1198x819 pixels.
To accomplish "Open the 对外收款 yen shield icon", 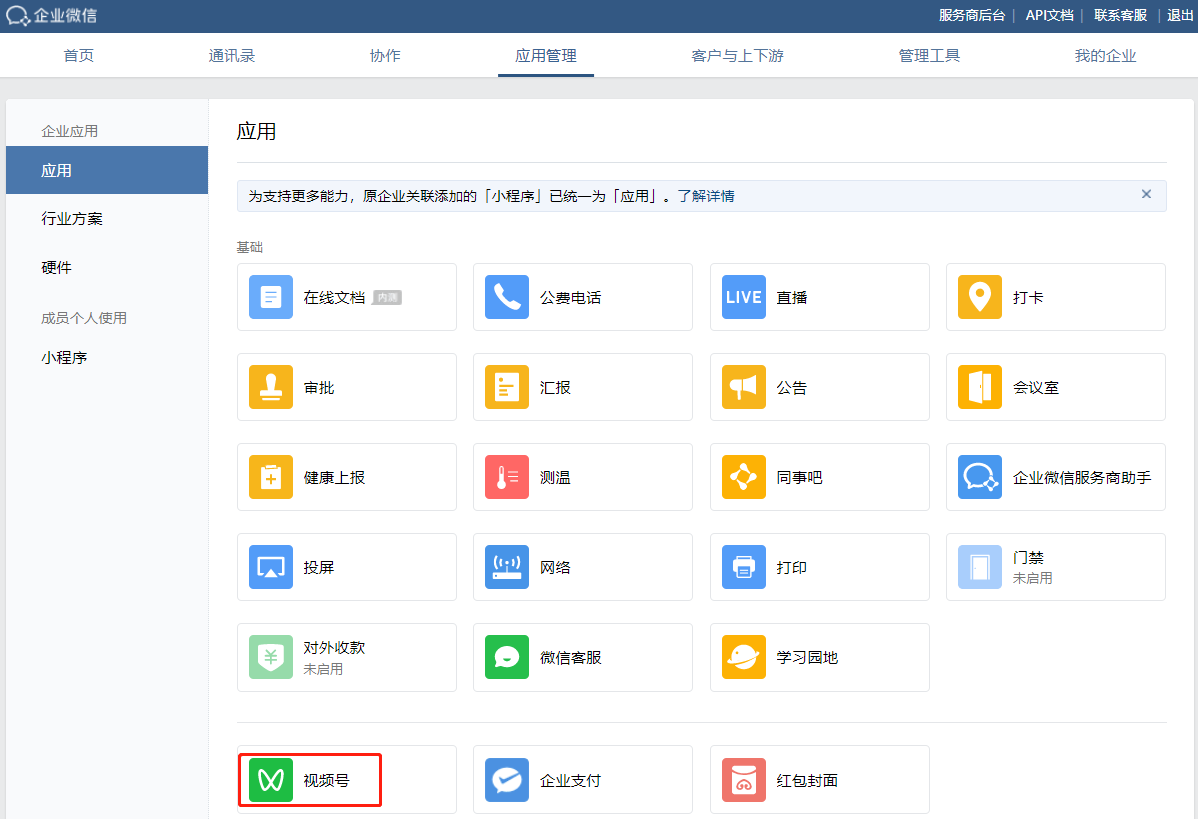I will [270, 657].
